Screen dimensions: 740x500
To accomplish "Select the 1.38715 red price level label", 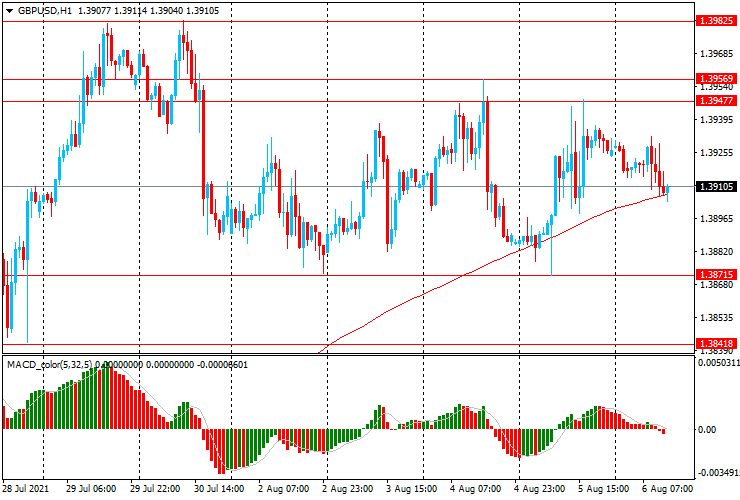I will click(x=716, y=275).
